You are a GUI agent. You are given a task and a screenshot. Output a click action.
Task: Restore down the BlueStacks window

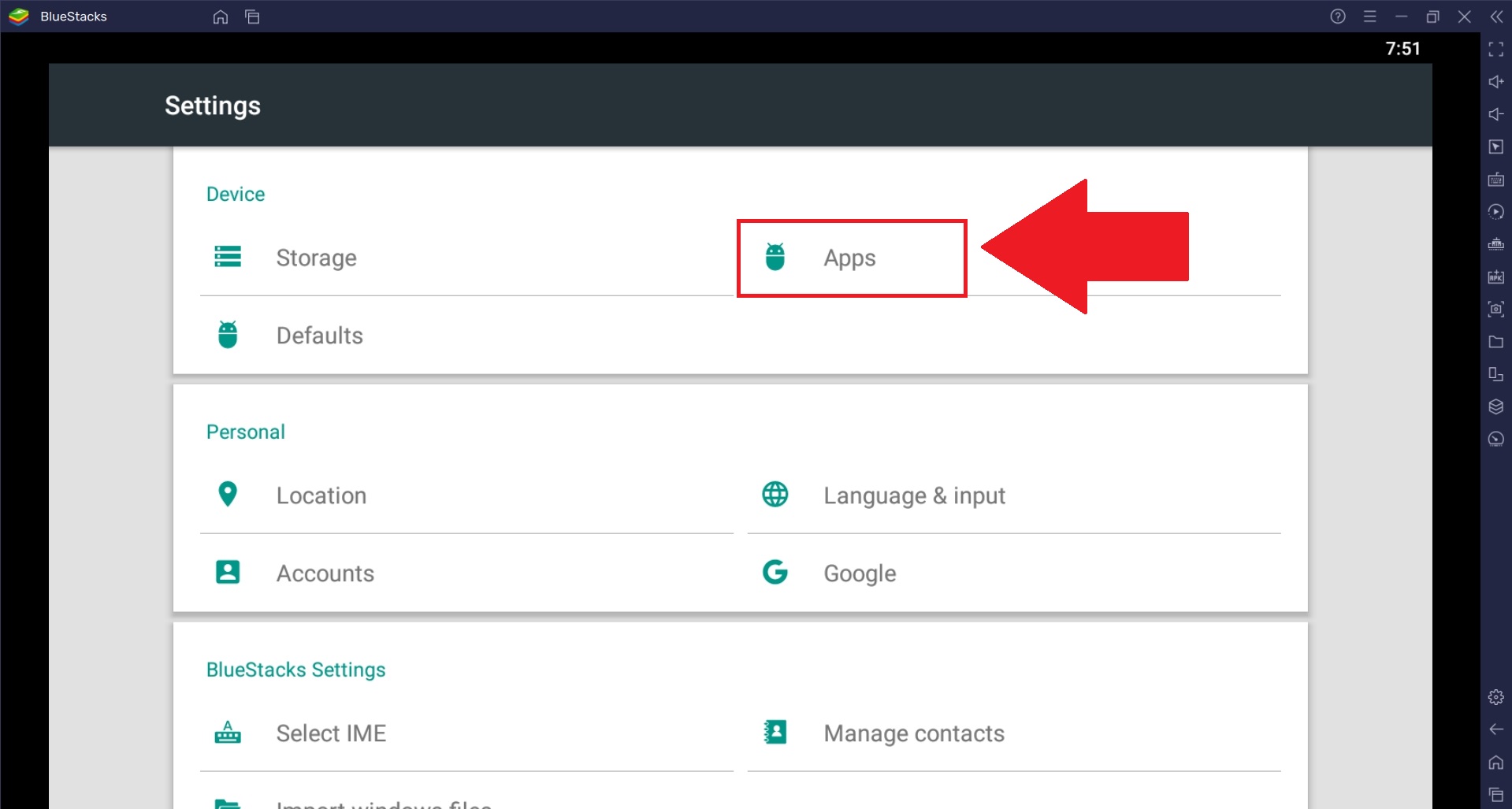(x=1433, y=17)
